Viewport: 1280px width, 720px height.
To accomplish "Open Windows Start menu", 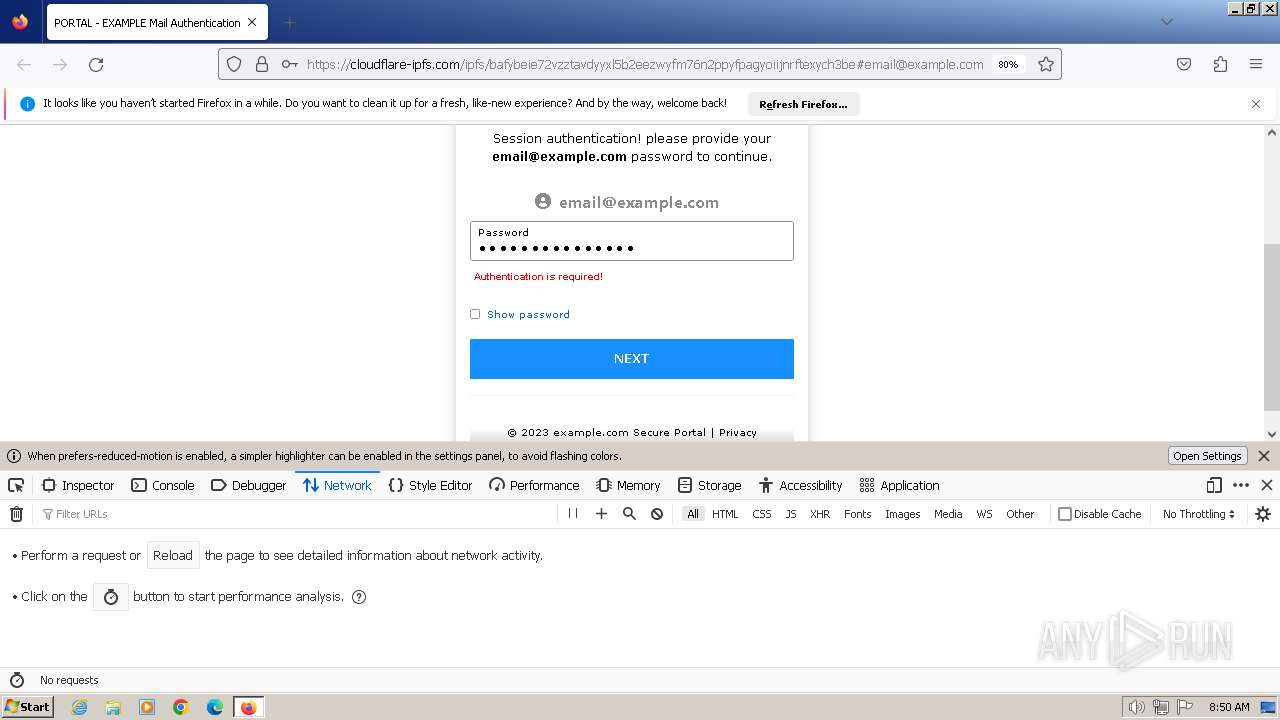I will [x=27, y=707].
